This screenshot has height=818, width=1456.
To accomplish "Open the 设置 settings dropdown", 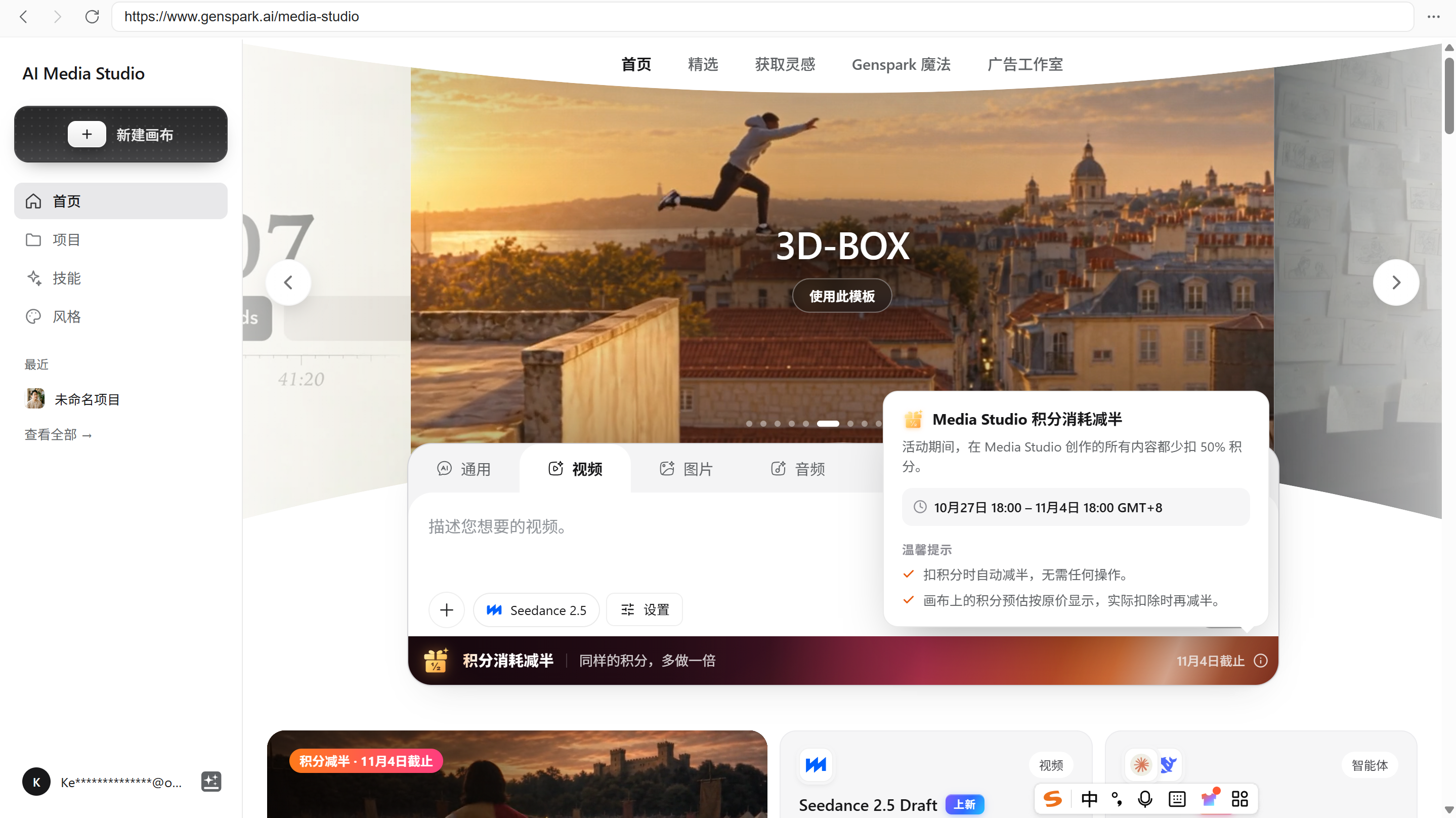I will point(645,610).
